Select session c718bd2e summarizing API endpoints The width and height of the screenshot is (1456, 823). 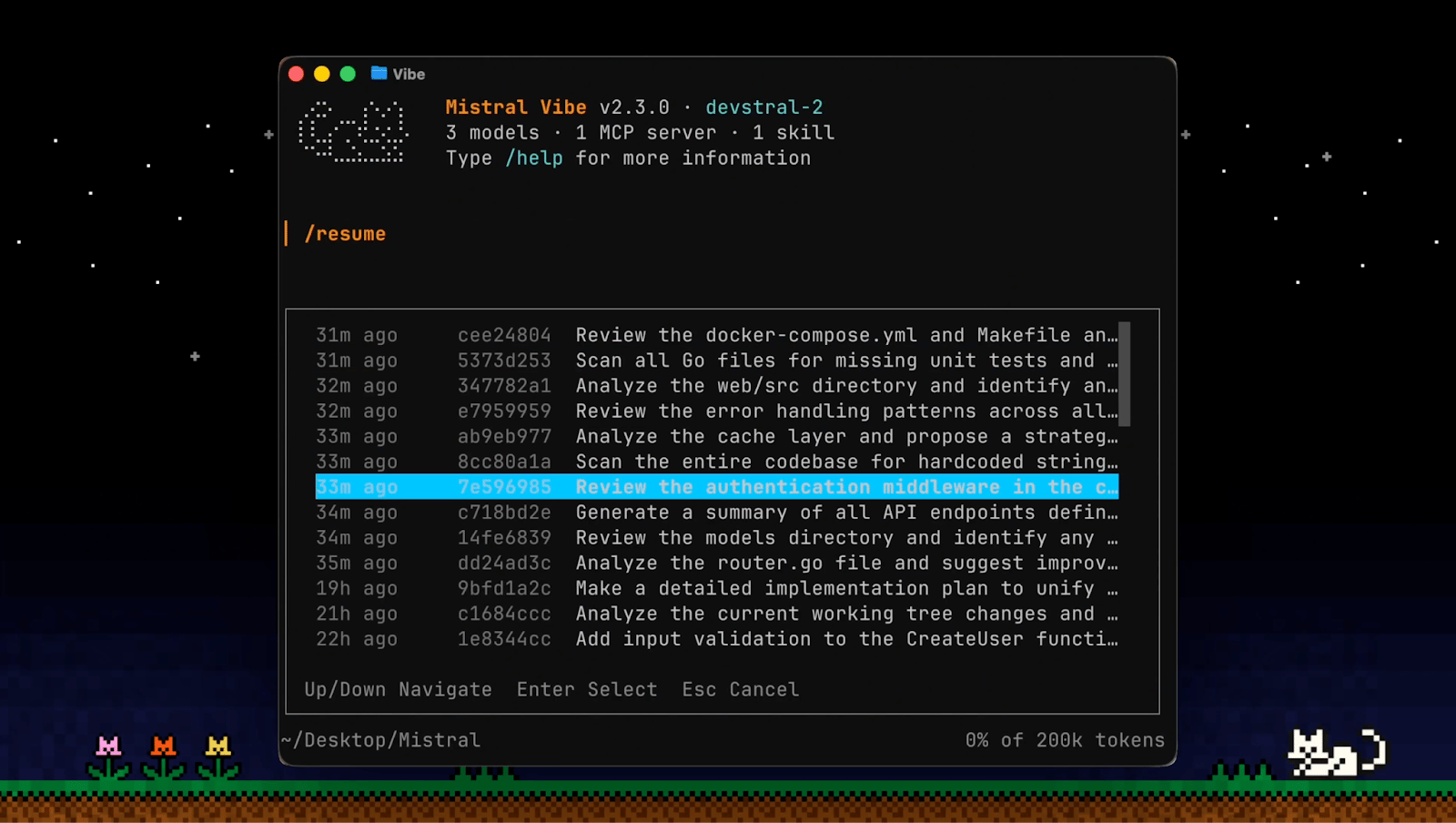click(716, 513)
